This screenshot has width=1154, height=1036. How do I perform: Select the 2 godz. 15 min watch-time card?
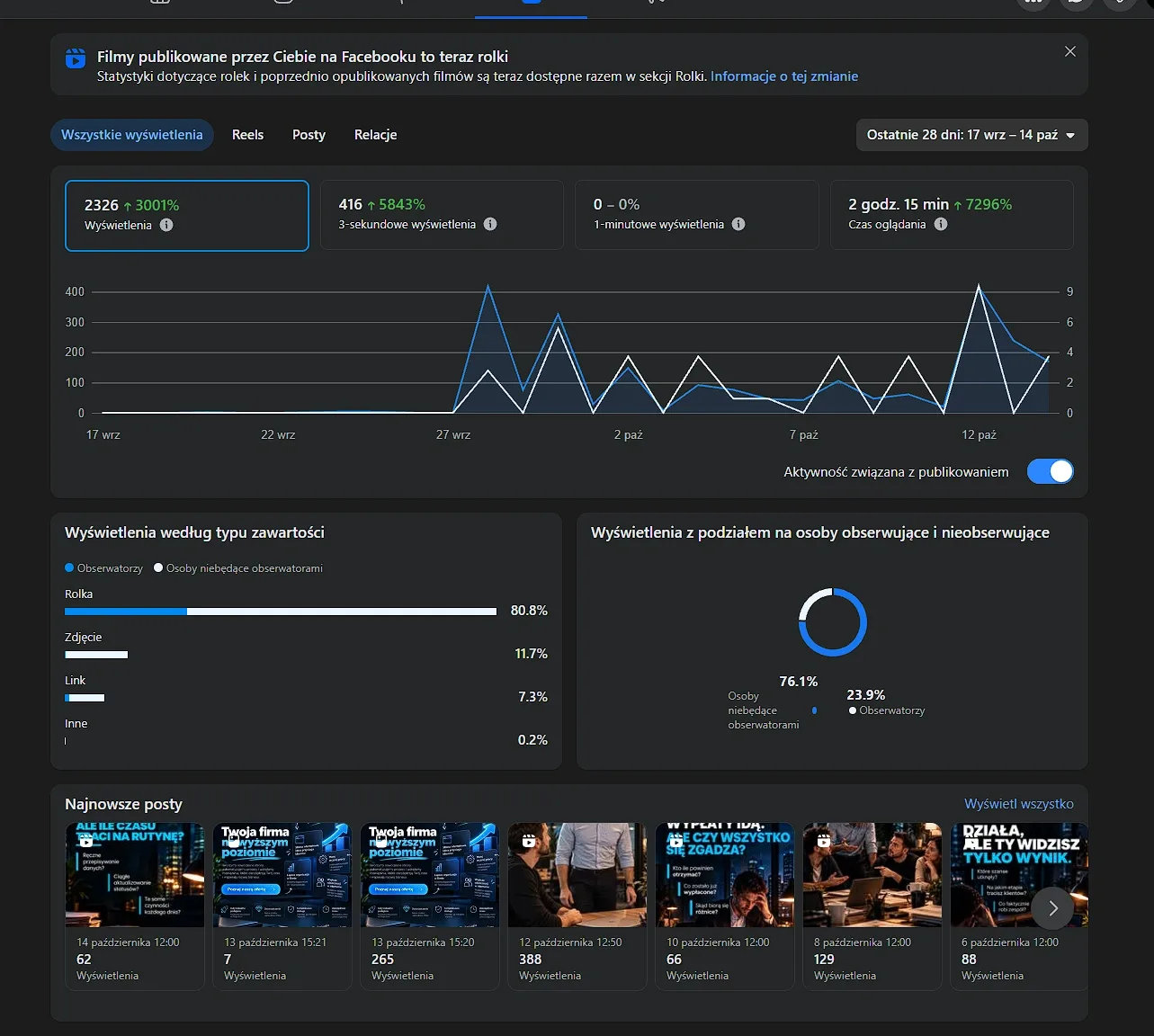coord(952,215)
